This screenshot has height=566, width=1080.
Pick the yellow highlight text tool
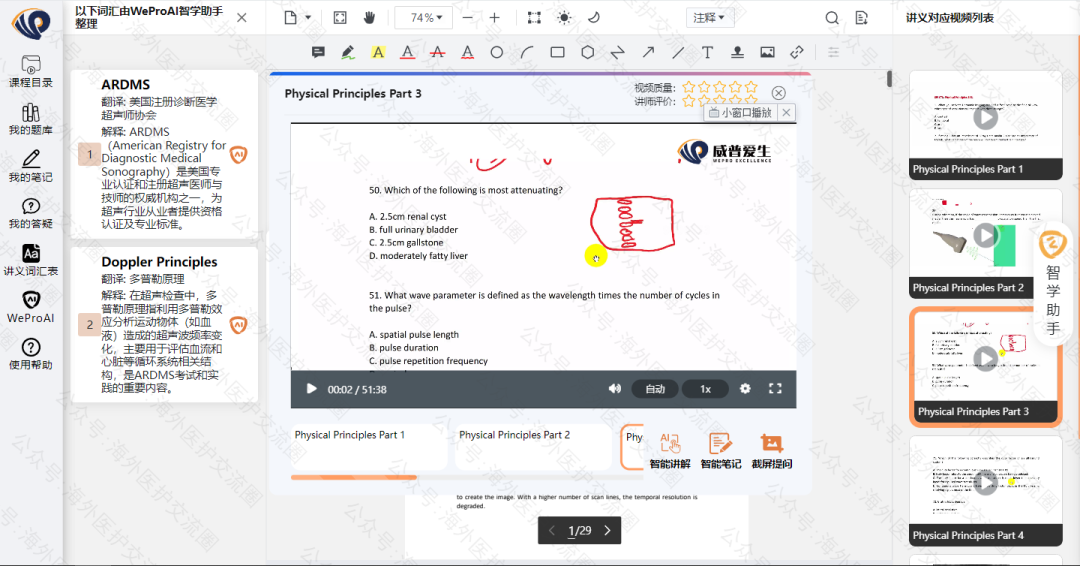pyautogui.click(x=378, y=52)
